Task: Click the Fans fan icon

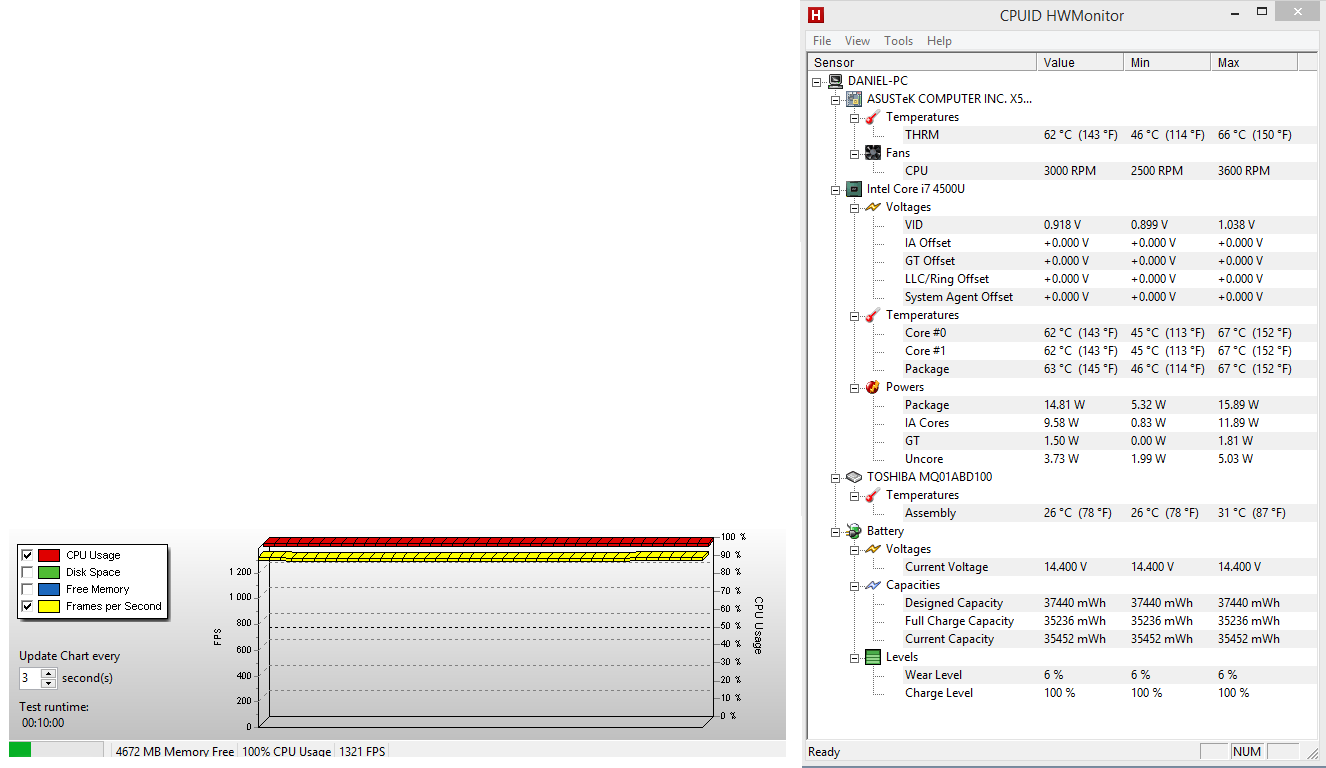Action: click(x=873, y=153)
